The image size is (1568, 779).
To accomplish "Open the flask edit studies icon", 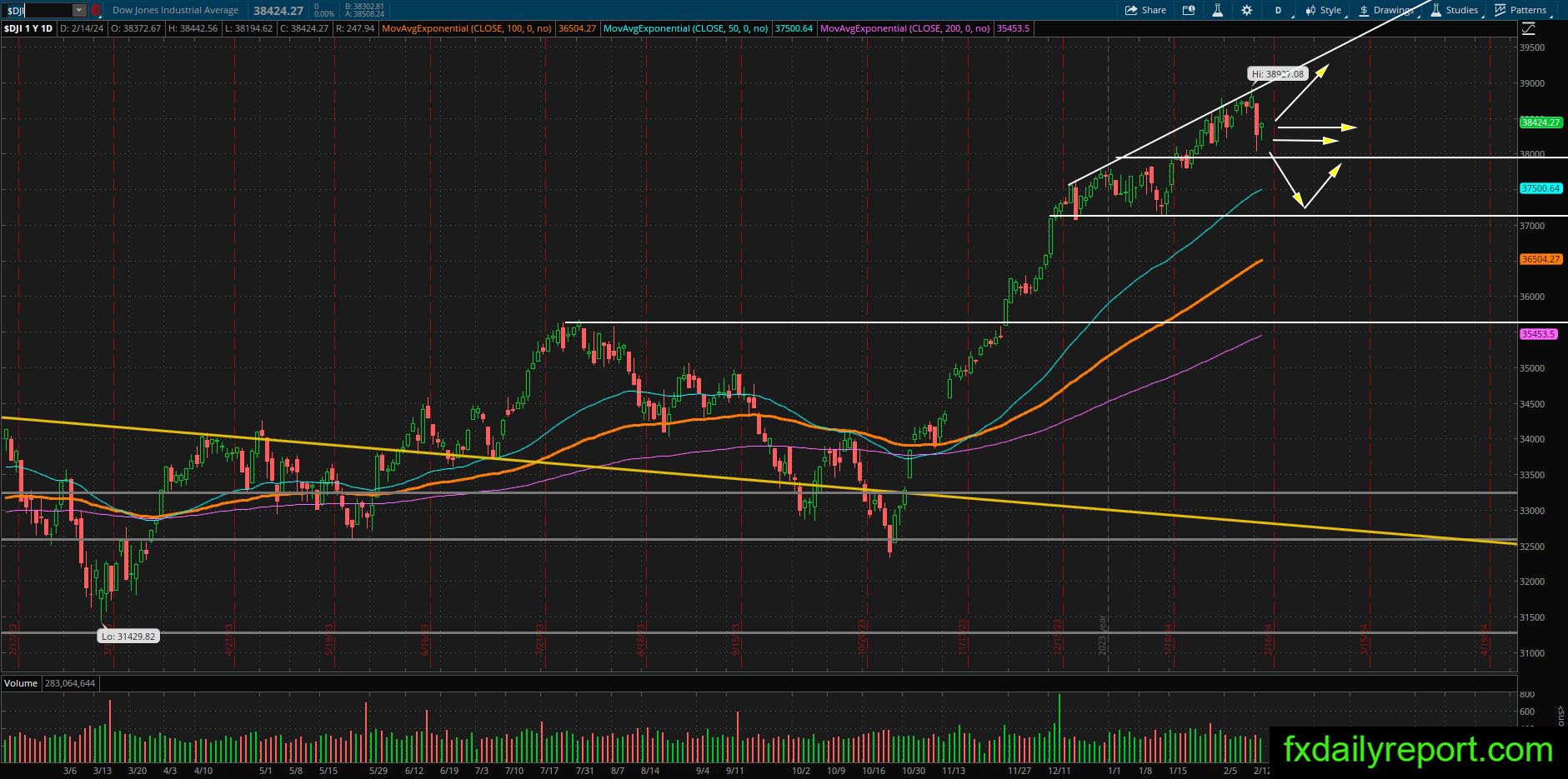I will pyautogui.click(x=1218, y=10).
